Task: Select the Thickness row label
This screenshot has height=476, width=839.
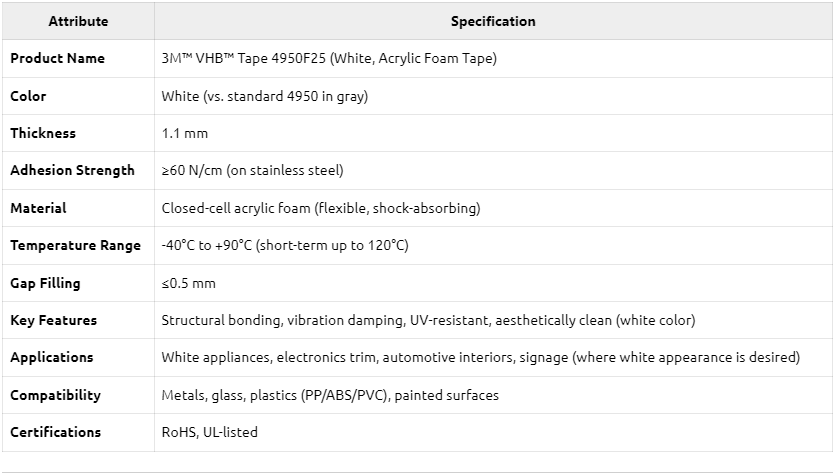Action: point(43,133)
